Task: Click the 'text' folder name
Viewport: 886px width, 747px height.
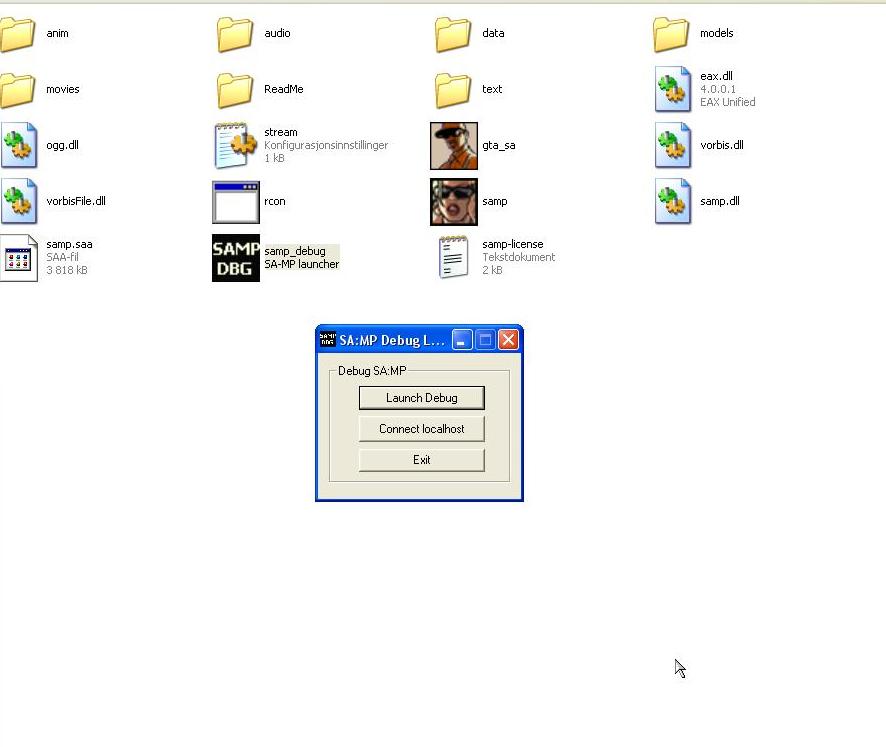Action: (492, 89)
